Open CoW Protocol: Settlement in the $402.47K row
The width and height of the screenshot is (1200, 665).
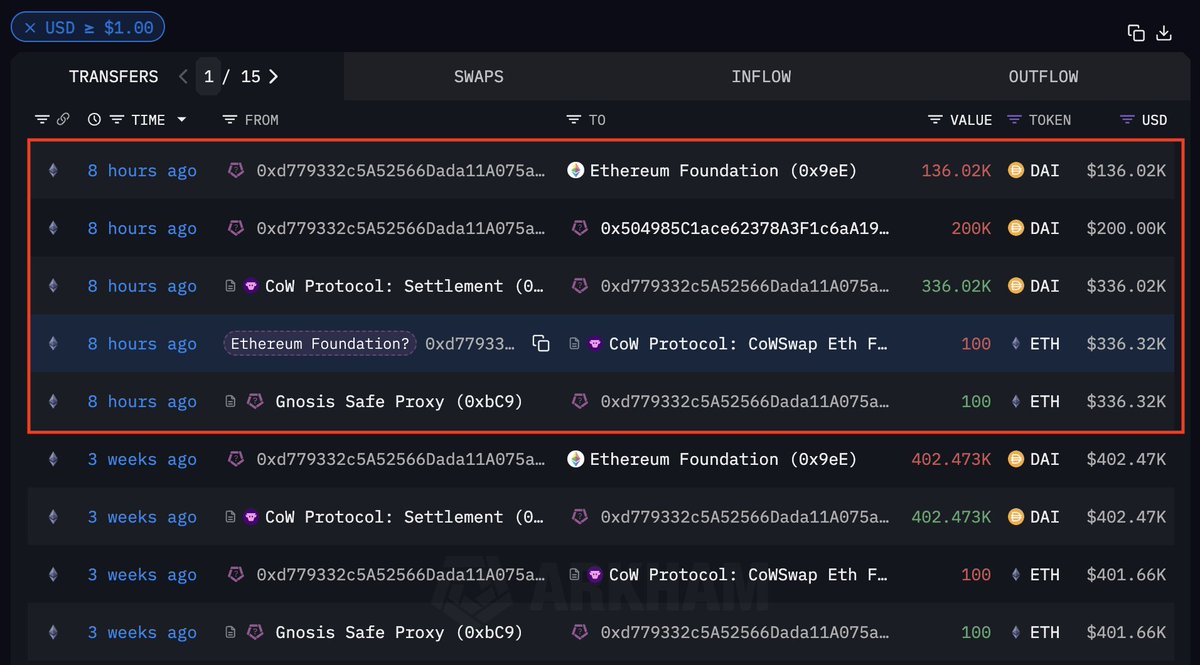point(405,517)
